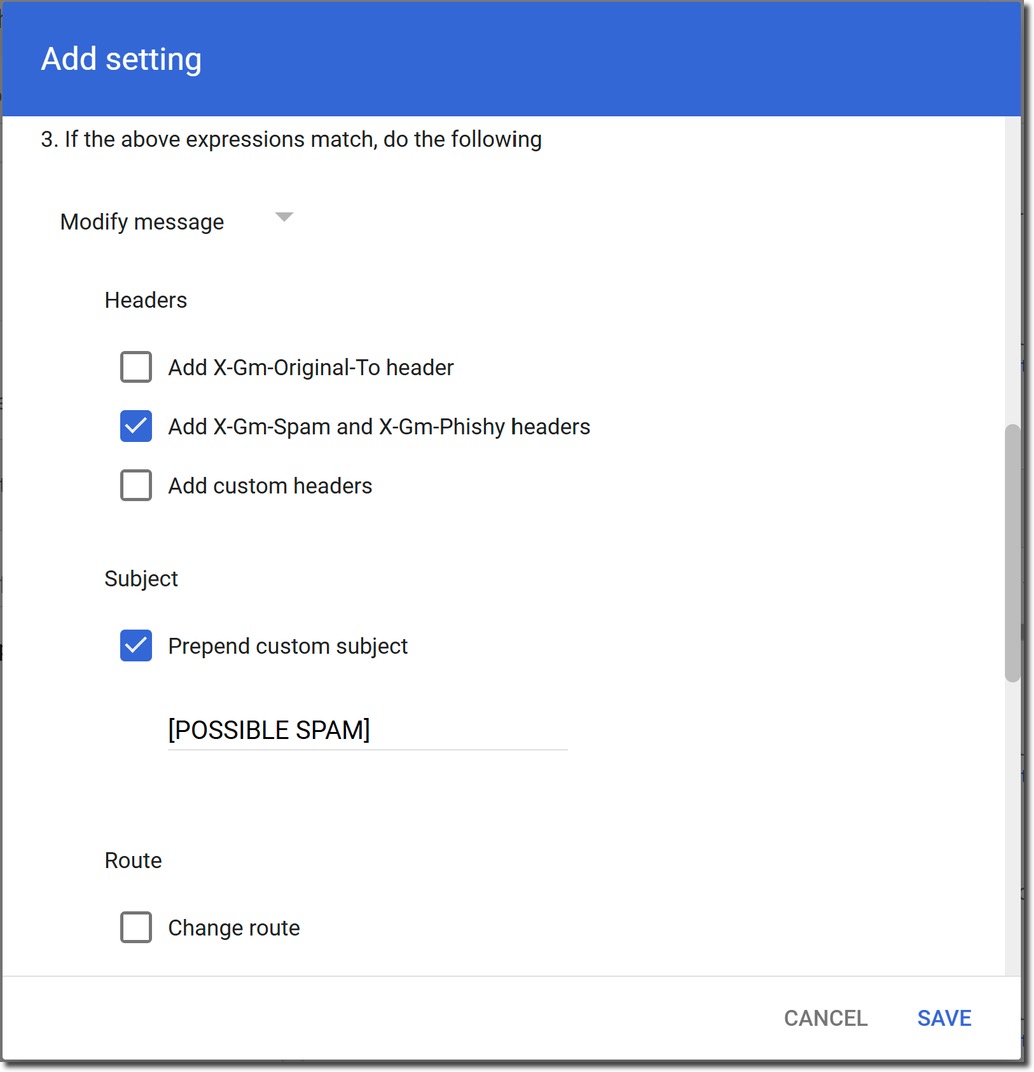Click the [POSSIBLE SPAM] subject text field
Image resolution: width=1034 pixels, height=1072 pixels.
pyautogui.click(x=366, y=731)
